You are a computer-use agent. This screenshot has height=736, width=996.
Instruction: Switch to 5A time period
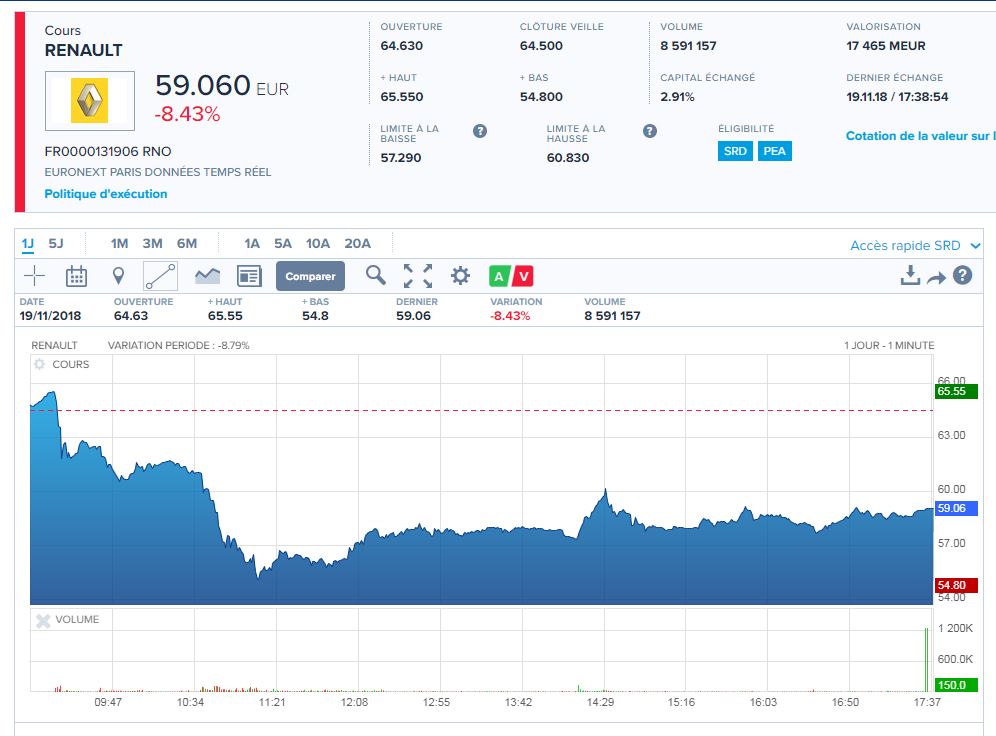click(x=283, y=244)
